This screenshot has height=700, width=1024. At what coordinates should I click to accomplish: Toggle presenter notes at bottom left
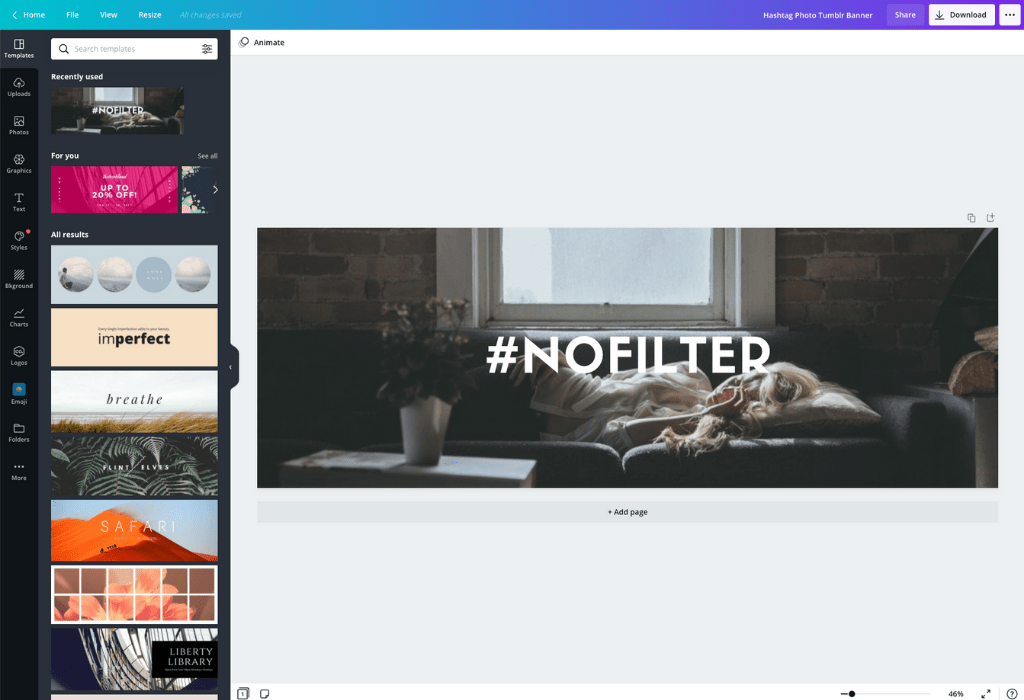coord(265,693)
